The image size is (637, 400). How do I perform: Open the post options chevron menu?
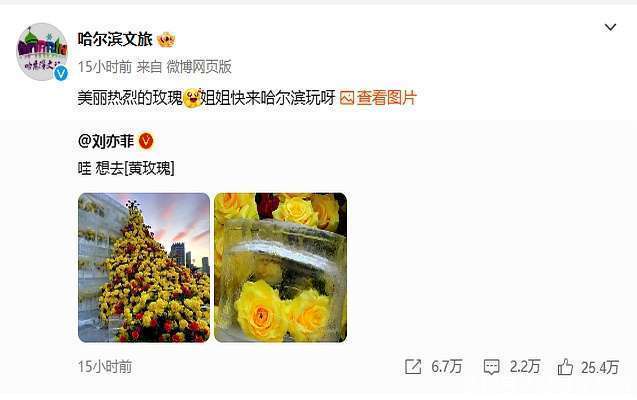(610, 27)
